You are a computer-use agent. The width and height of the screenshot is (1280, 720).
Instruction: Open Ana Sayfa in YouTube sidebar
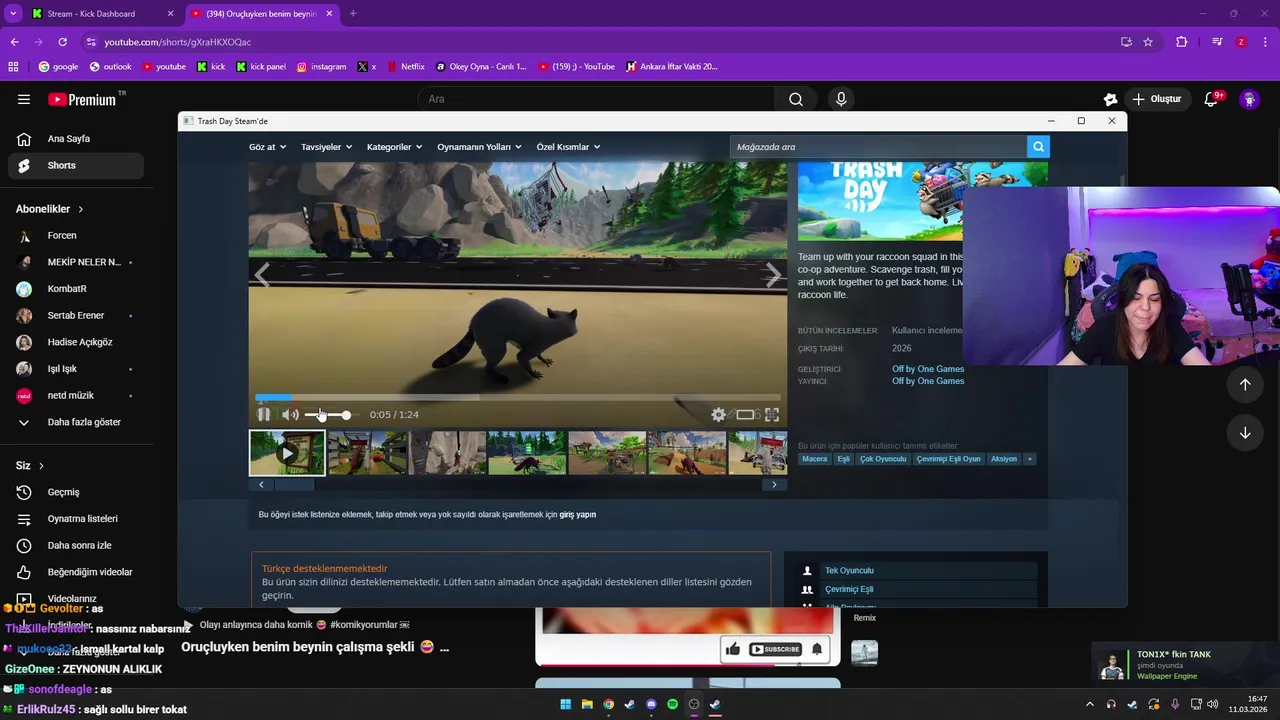(75, 139)
